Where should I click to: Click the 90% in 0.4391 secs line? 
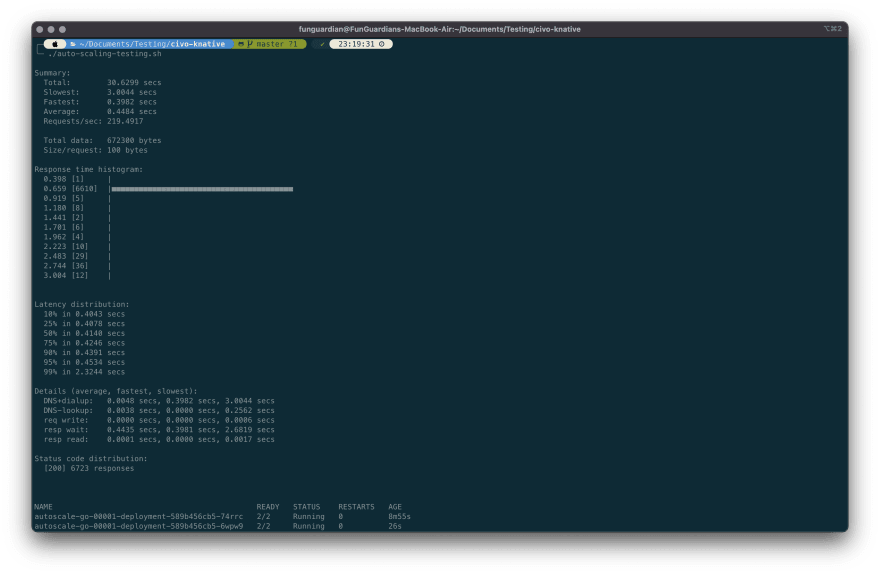84,353
